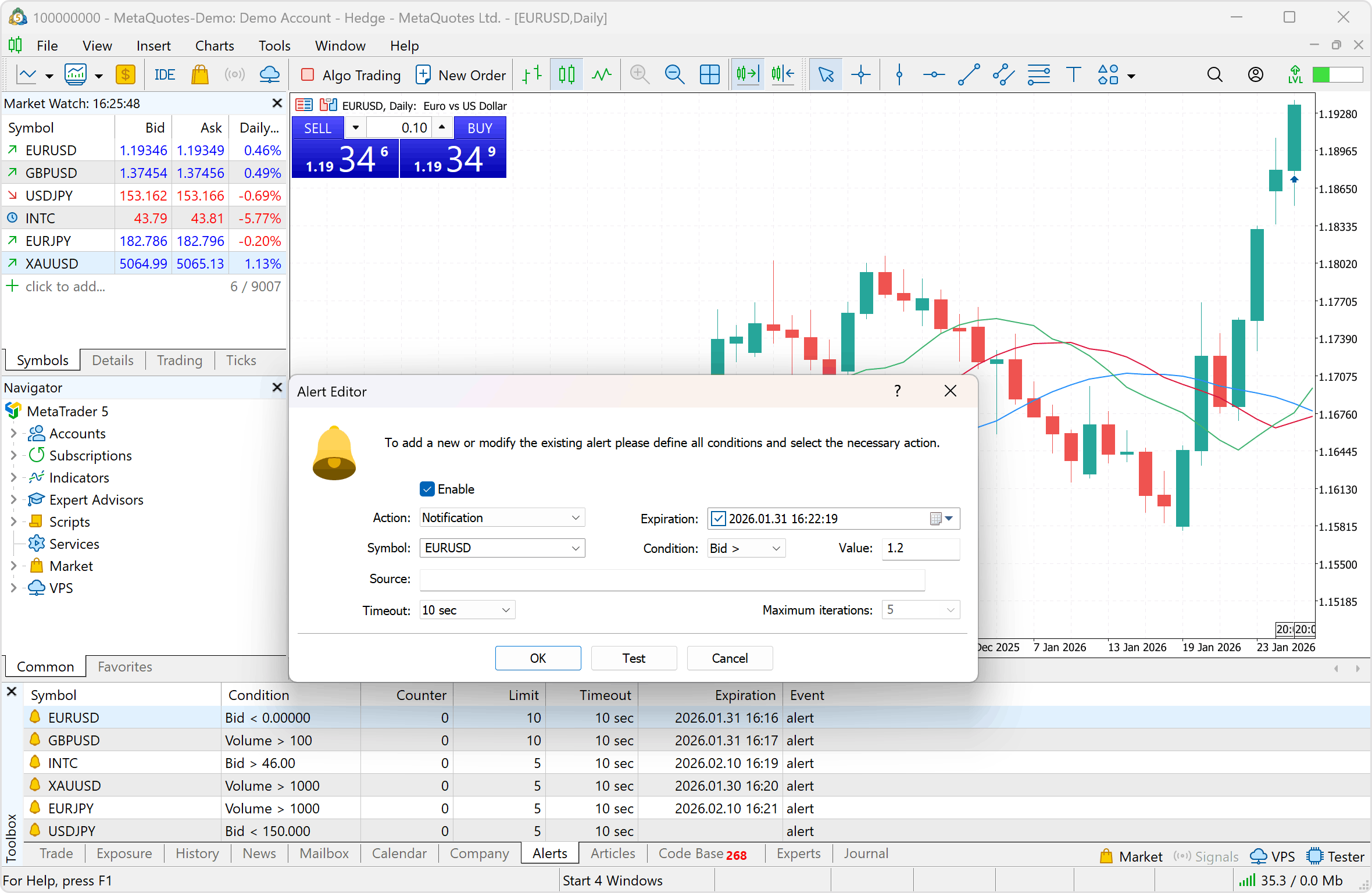Switch chart to candlesticks view

click(x=566, y=75)
